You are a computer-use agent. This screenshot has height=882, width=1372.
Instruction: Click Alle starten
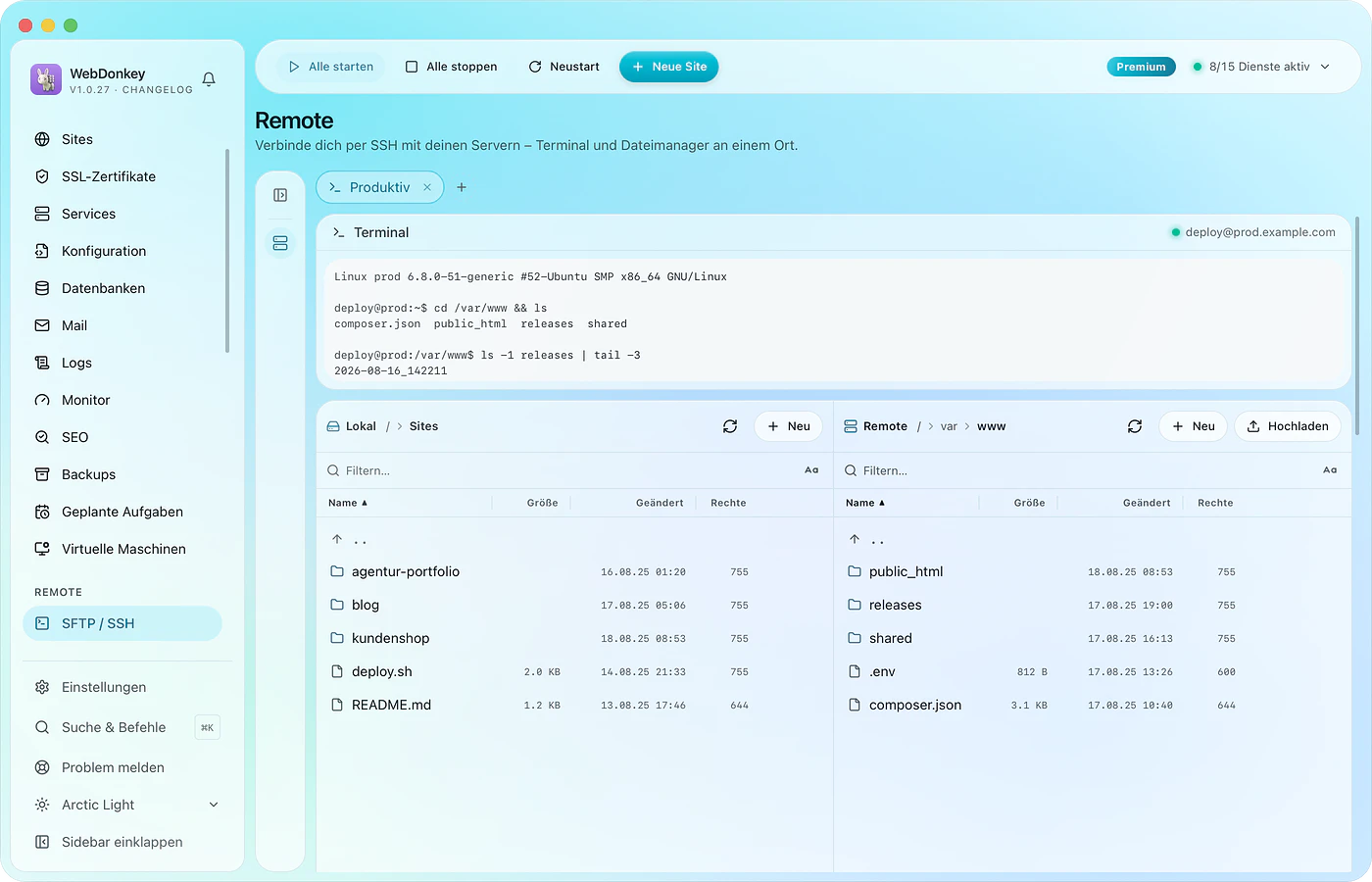[x=331, y=67]
